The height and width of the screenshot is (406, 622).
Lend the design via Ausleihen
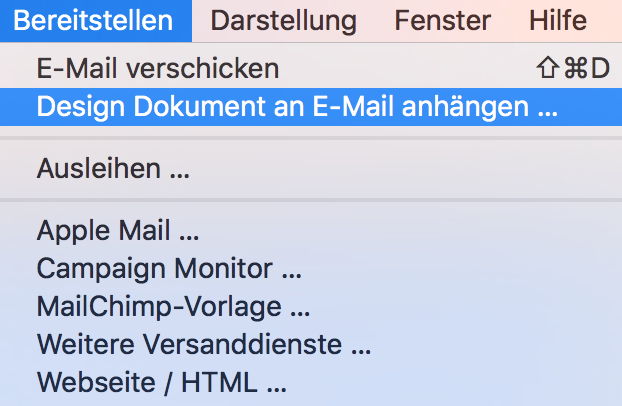coord(311,169)
